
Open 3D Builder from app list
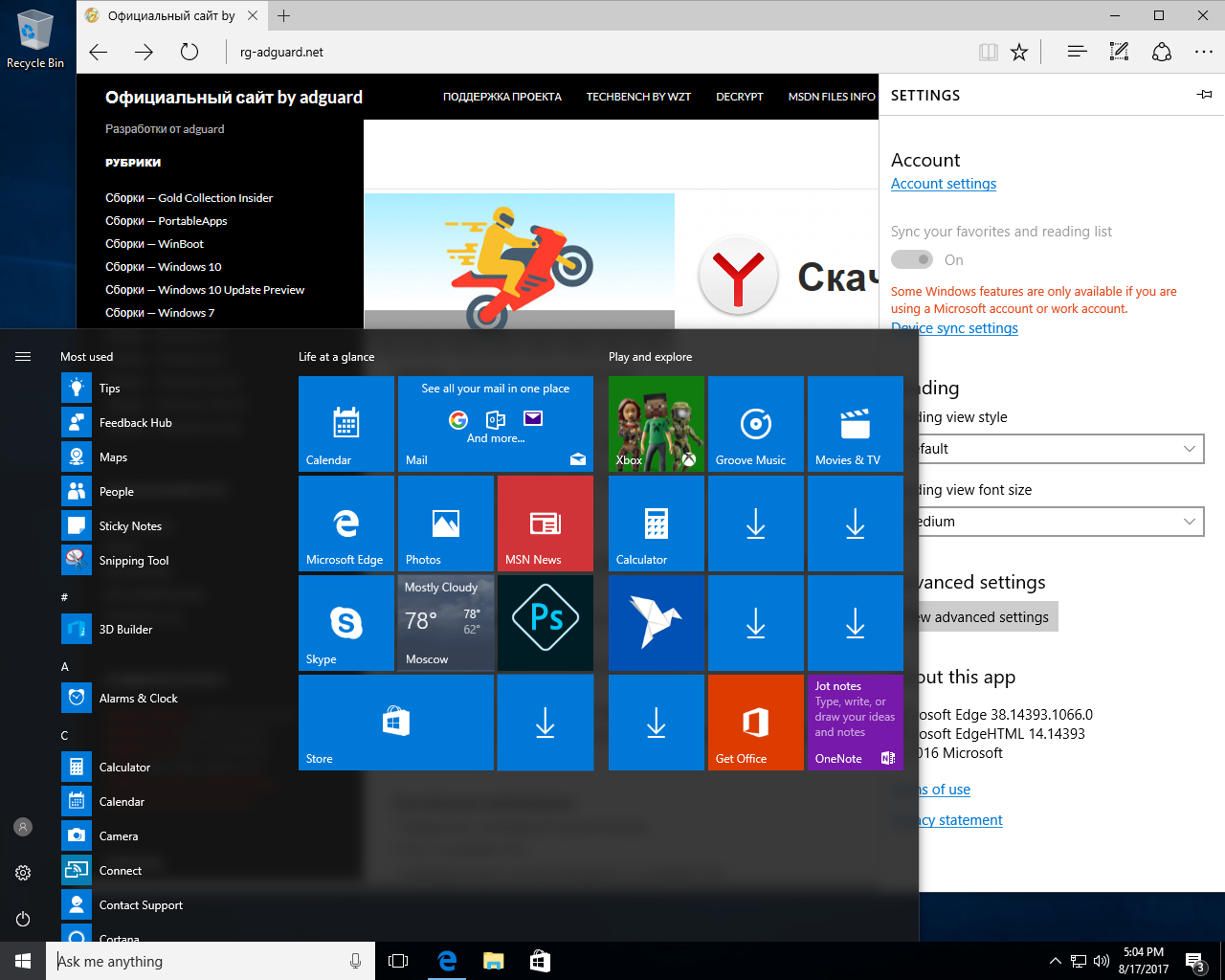pos(172,630)
